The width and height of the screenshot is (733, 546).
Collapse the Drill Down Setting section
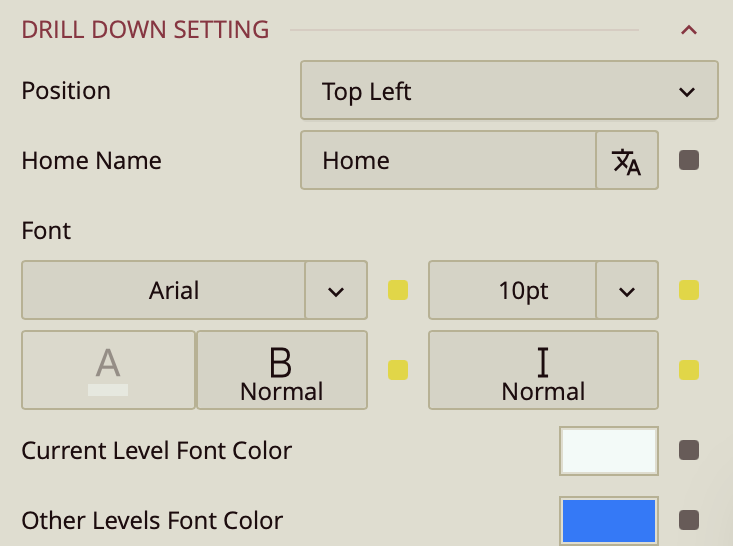pos(688,30)
